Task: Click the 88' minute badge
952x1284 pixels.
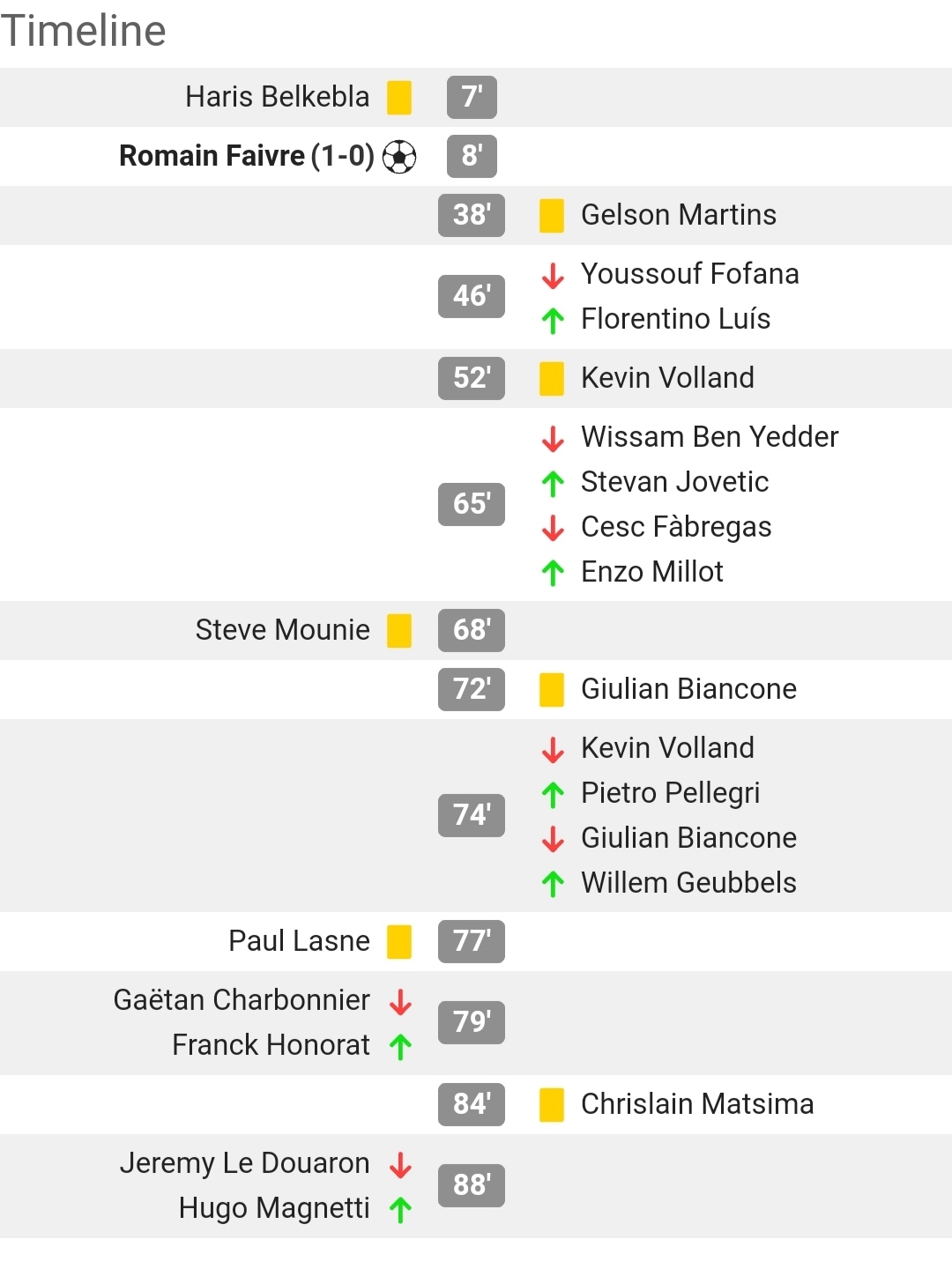Action: [x=472, y=1185]
